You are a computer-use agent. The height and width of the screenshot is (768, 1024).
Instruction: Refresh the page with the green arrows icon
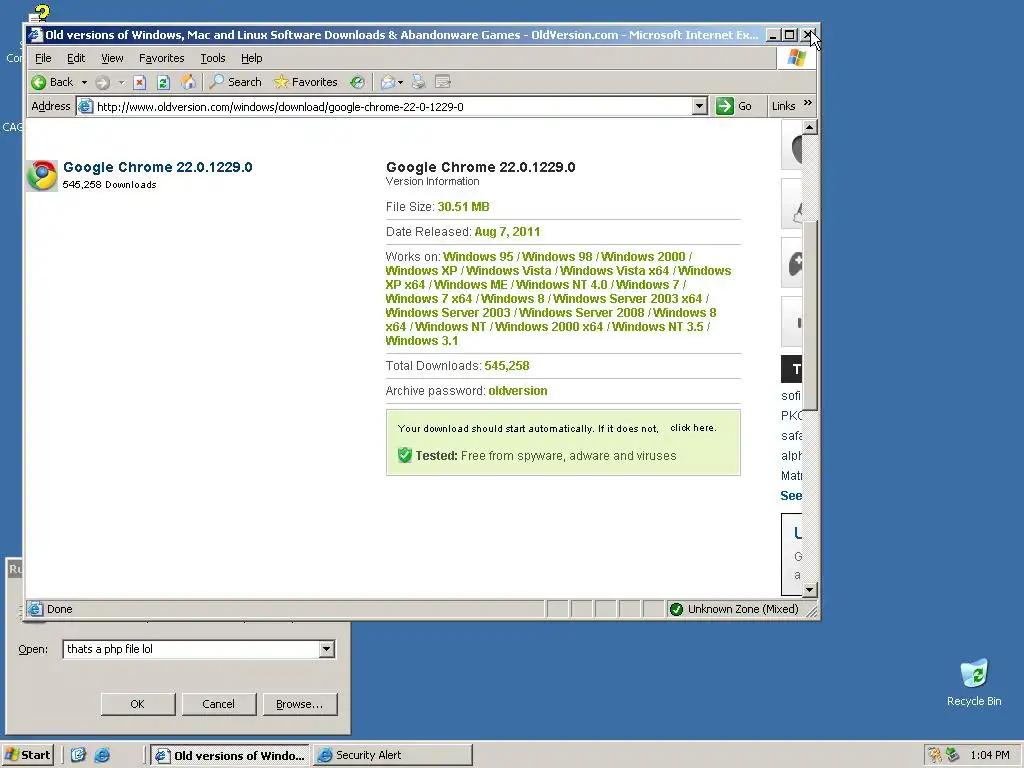click(163, 82)
